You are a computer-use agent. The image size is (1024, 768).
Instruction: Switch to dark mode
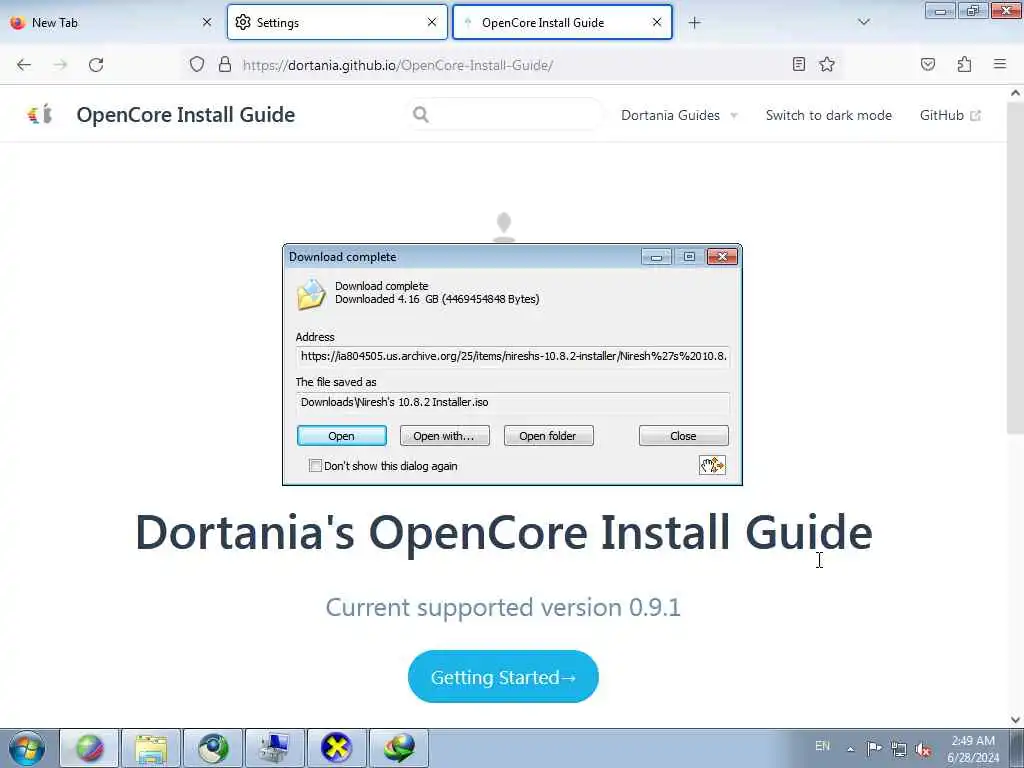point(828,116)
